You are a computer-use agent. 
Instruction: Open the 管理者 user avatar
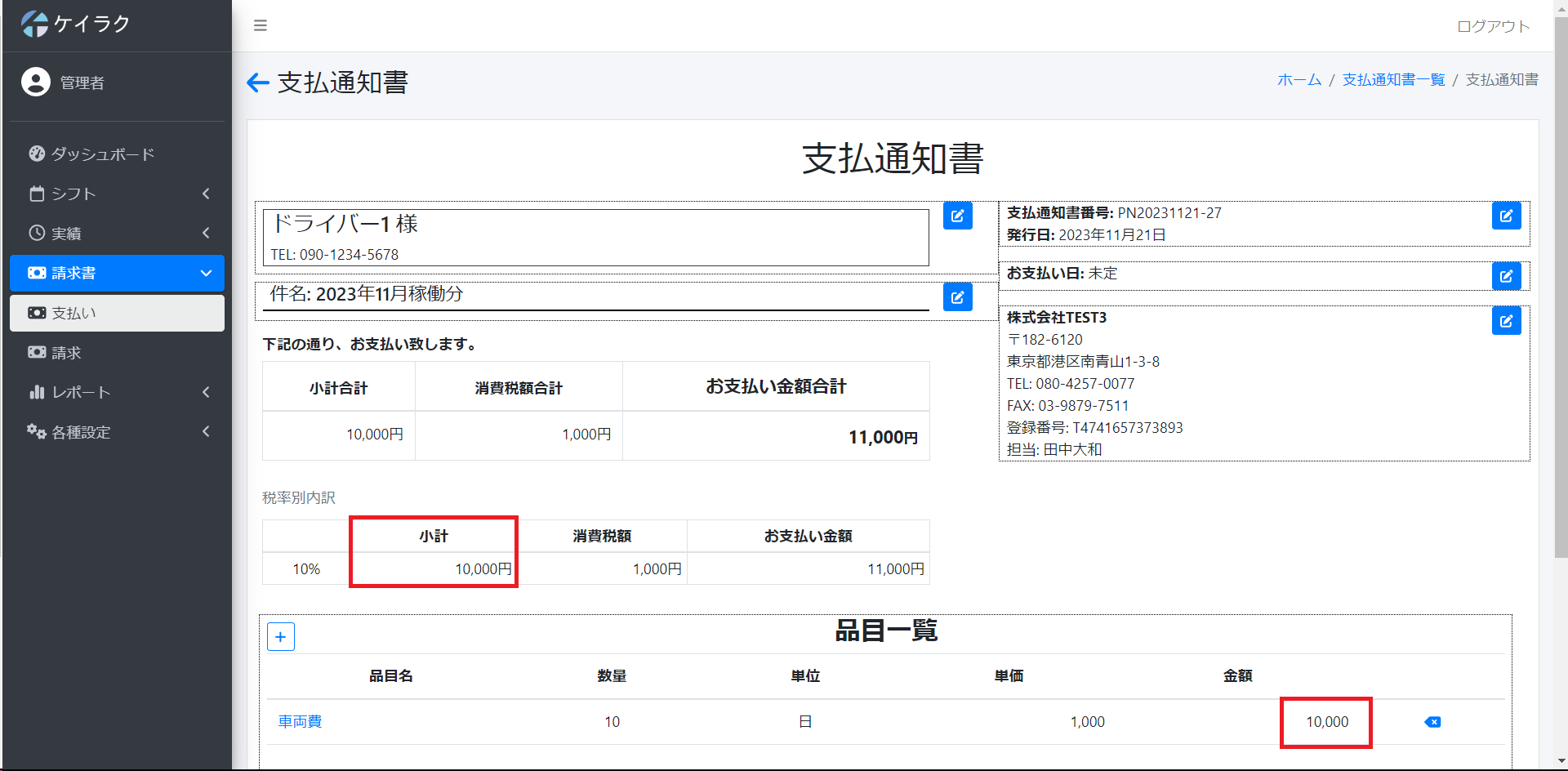36,82
